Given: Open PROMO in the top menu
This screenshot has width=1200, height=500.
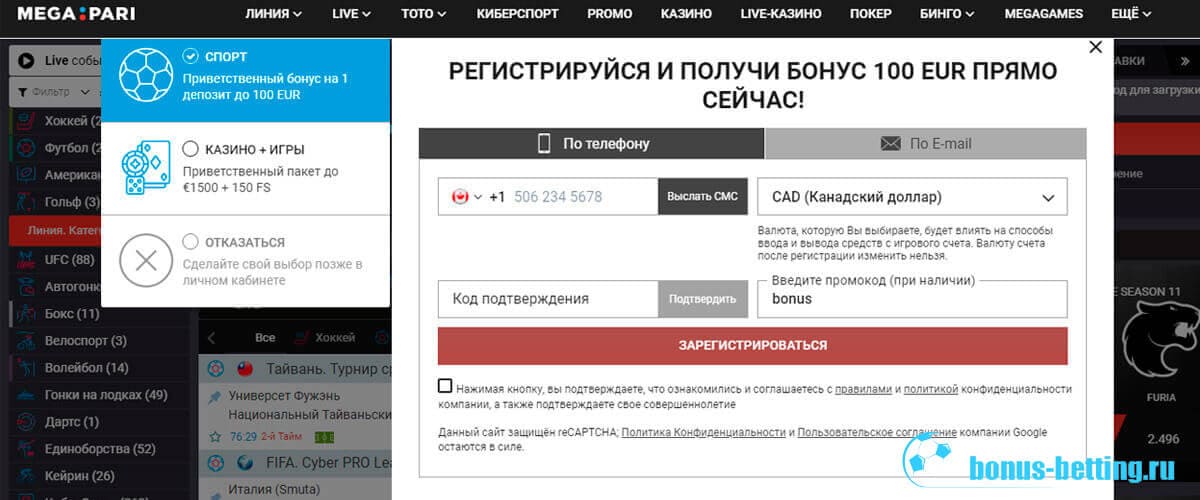Looking at the screenshot, I should click(x=610, y=14).
